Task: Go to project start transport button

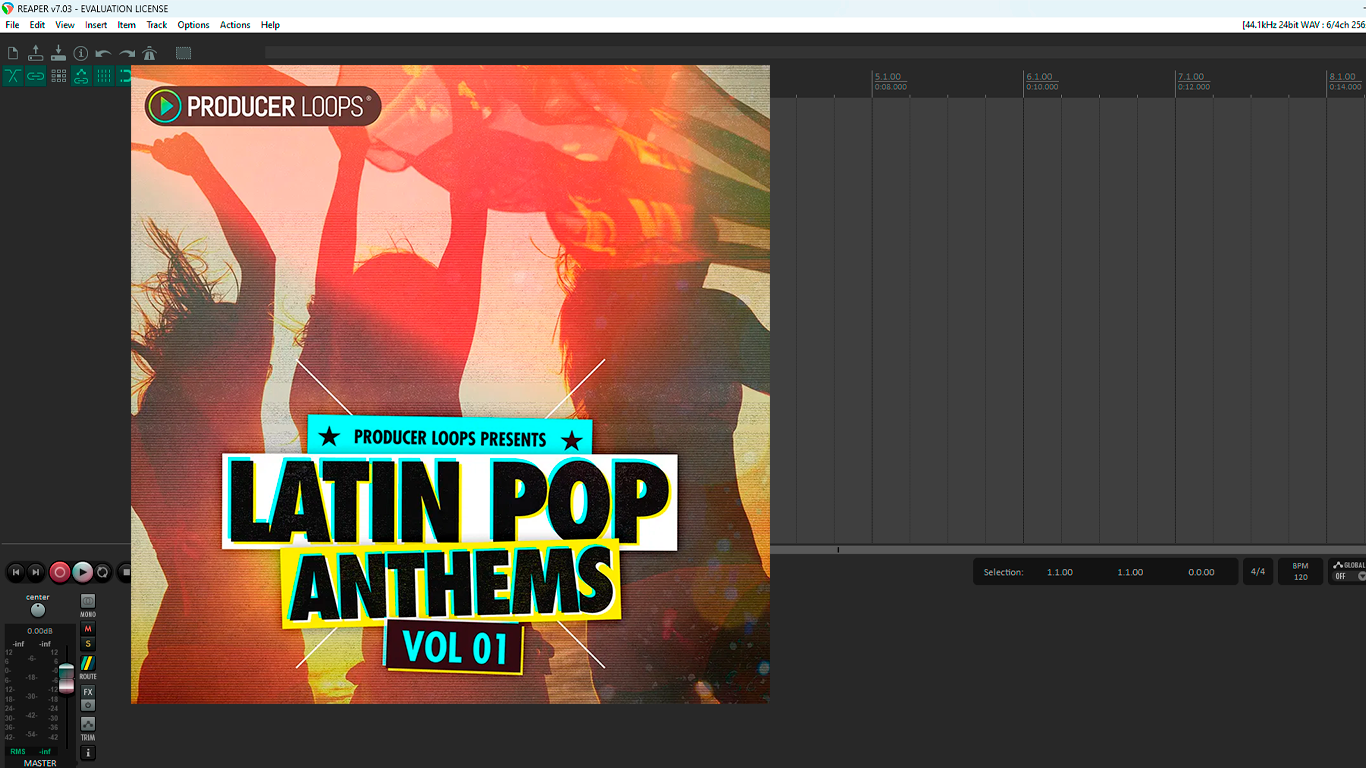Action: click(x=15, y=572)
